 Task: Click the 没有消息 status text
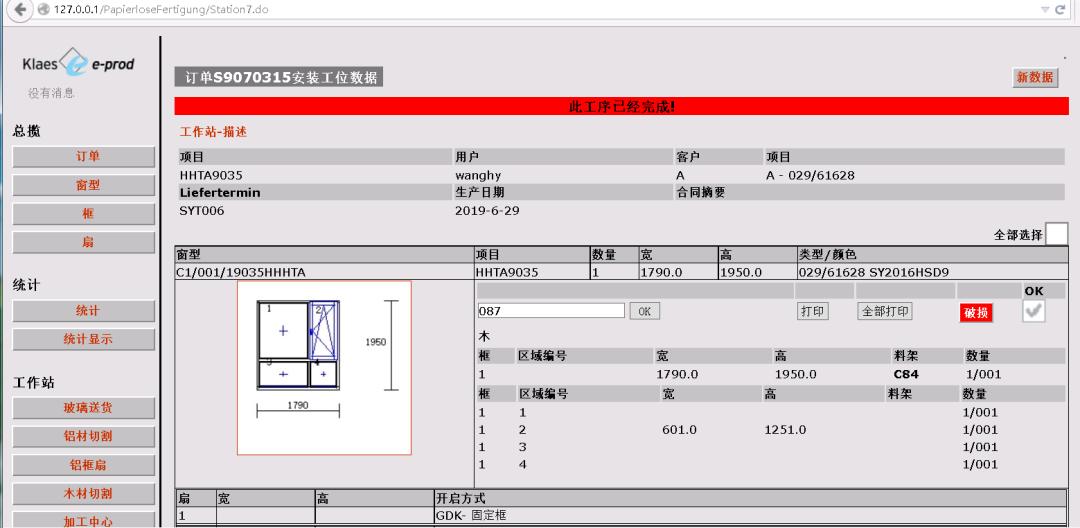pos(51,93)
